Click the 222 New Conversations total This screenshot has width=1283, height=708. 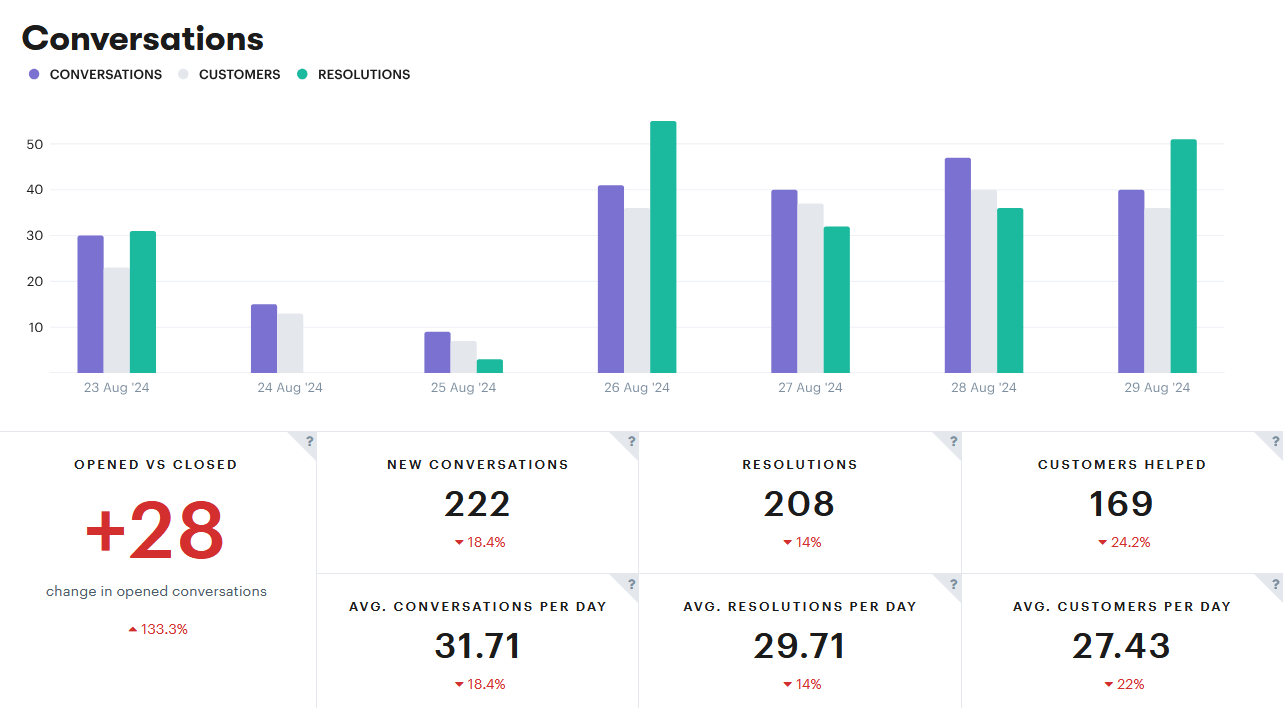(x=478, y=504)
